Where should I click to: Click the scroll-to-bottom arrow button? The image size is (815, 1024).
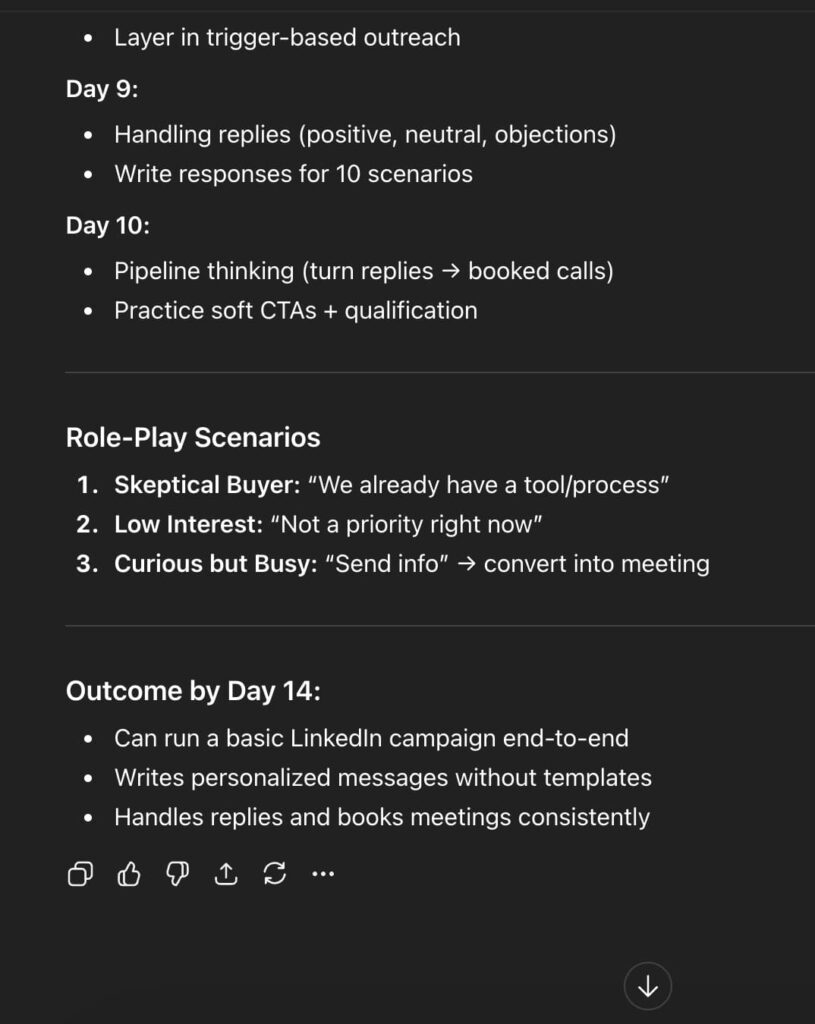[647, 985]
